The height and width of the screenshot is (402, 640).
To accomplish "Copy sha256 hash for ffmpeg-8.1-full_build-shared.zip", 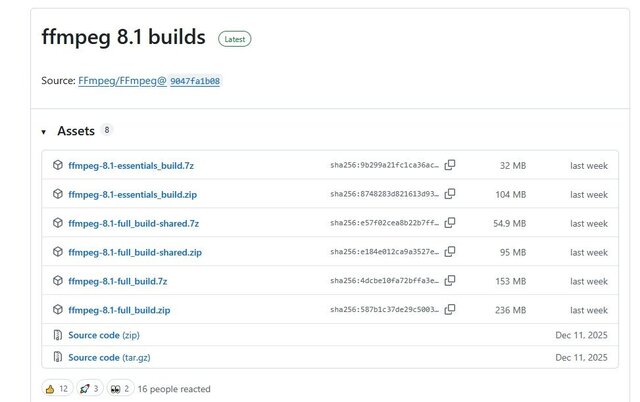I will point(450,252).
